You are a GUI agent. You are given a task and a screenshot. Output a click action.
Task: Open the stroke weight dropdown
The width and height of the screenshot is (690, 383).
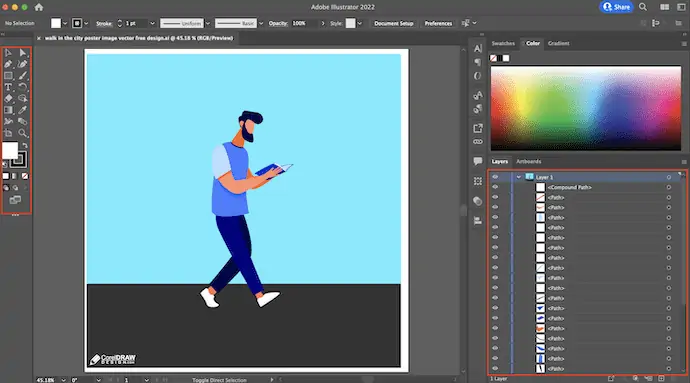pos(152,23)
